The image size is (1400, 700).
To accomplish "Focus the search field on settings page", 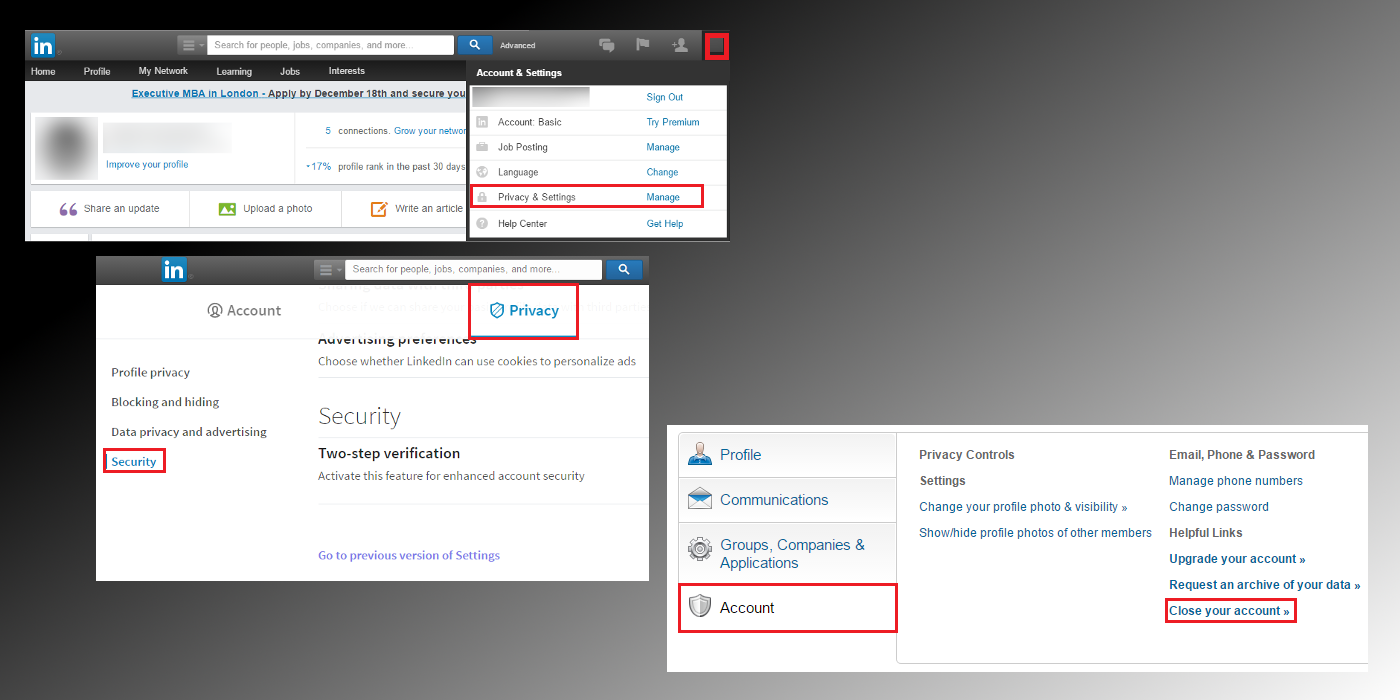I will click(x=474, y=269).
